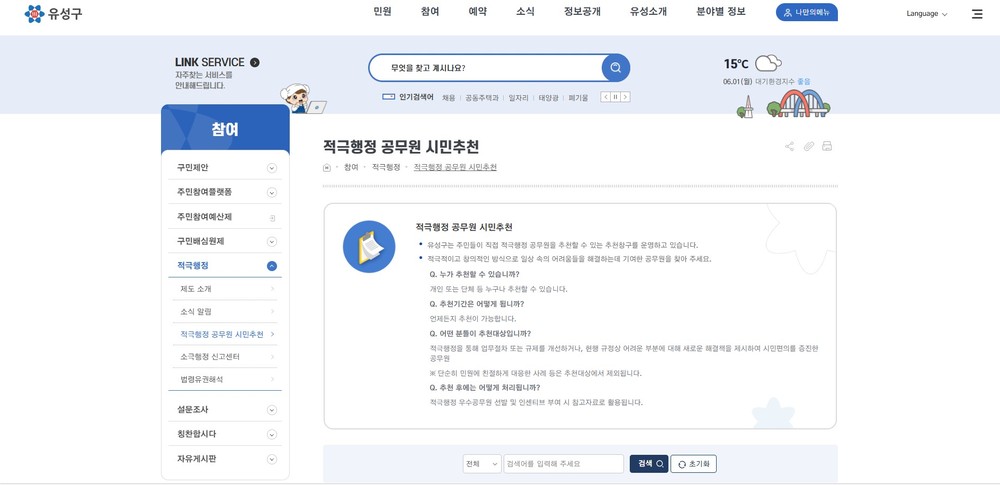Click the 자유게시판 sidebar label
Screen dimensions: 1000x485
pyautogui.click(x=196, y=458)
